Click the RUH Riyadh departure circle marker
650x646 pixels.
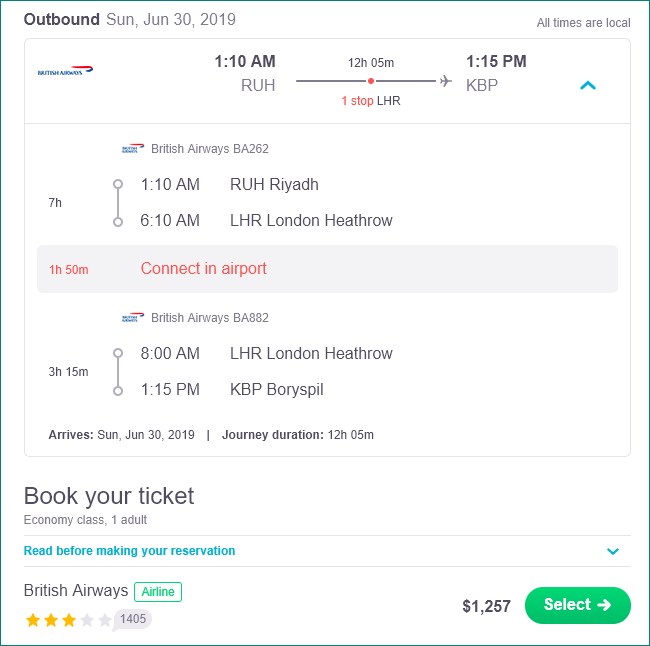[118, 184]
